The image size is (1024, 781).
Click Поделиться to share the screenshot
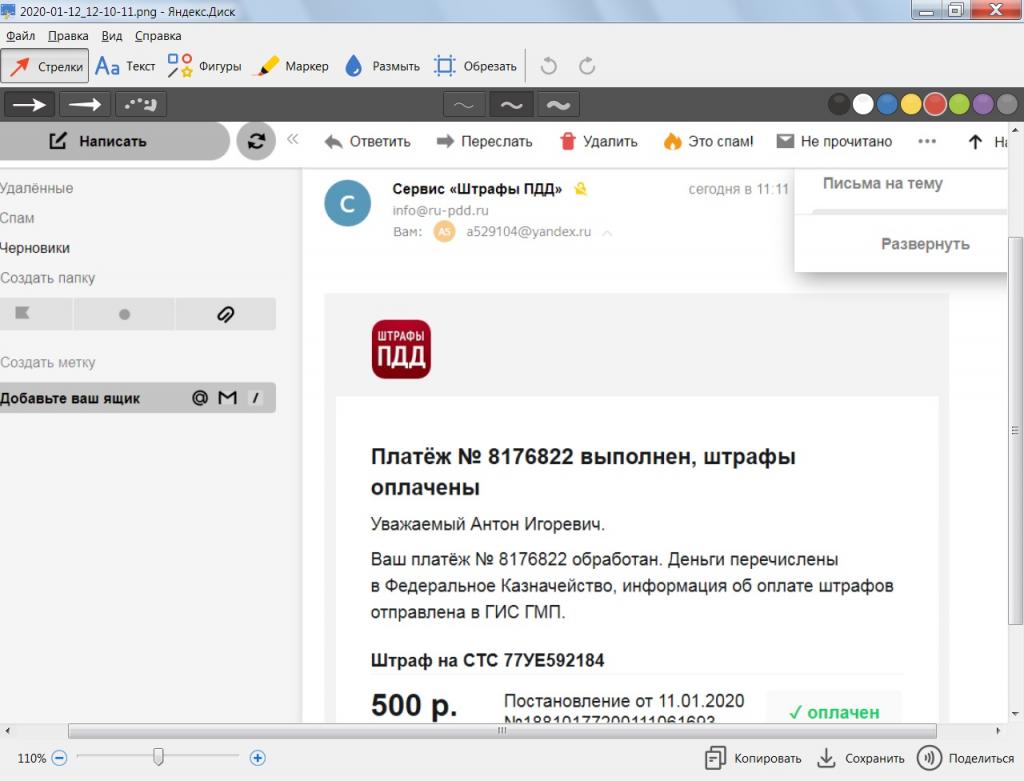[966, 758]
